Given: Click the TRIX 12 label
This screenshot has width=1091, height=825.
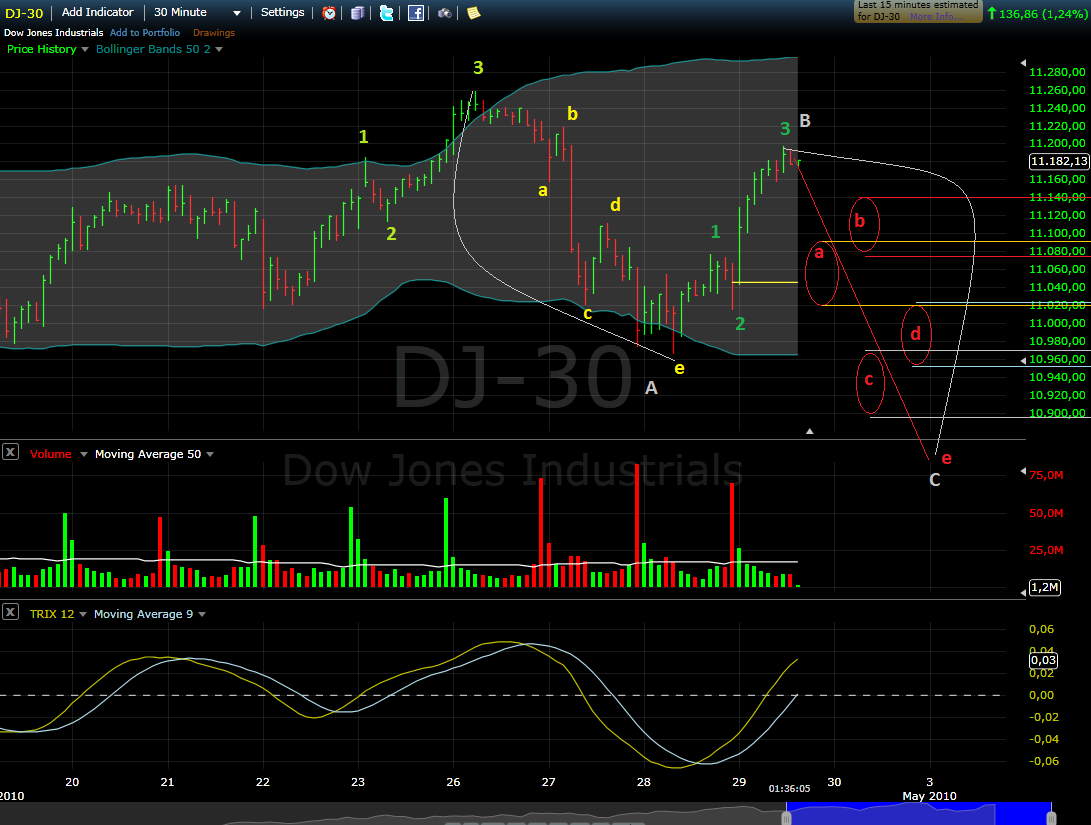Looking at the screenshot, I should pos(51,614).
